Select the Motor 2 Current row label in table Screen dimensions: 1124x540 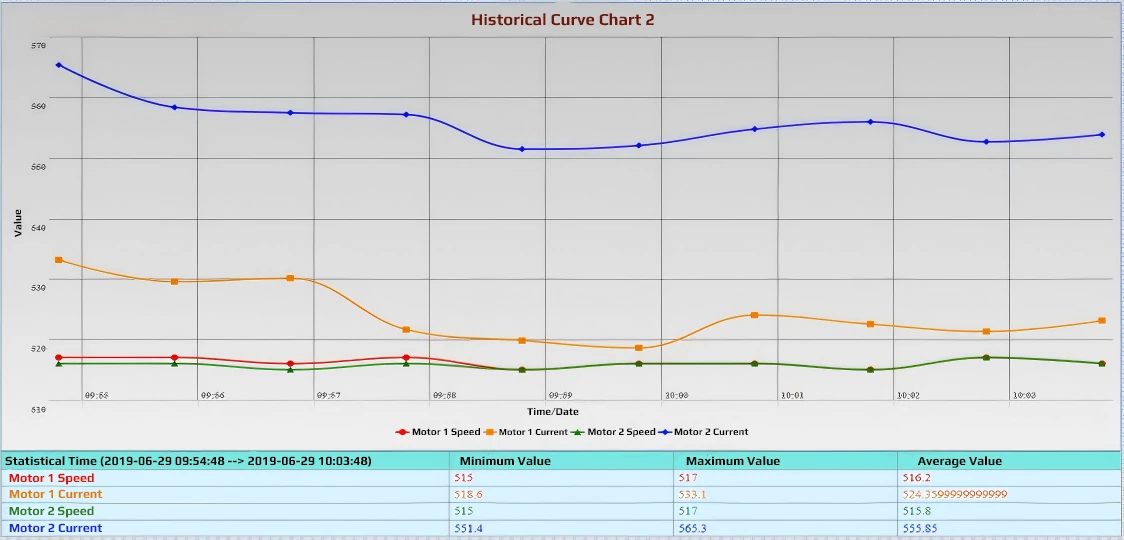pos(56,528)
